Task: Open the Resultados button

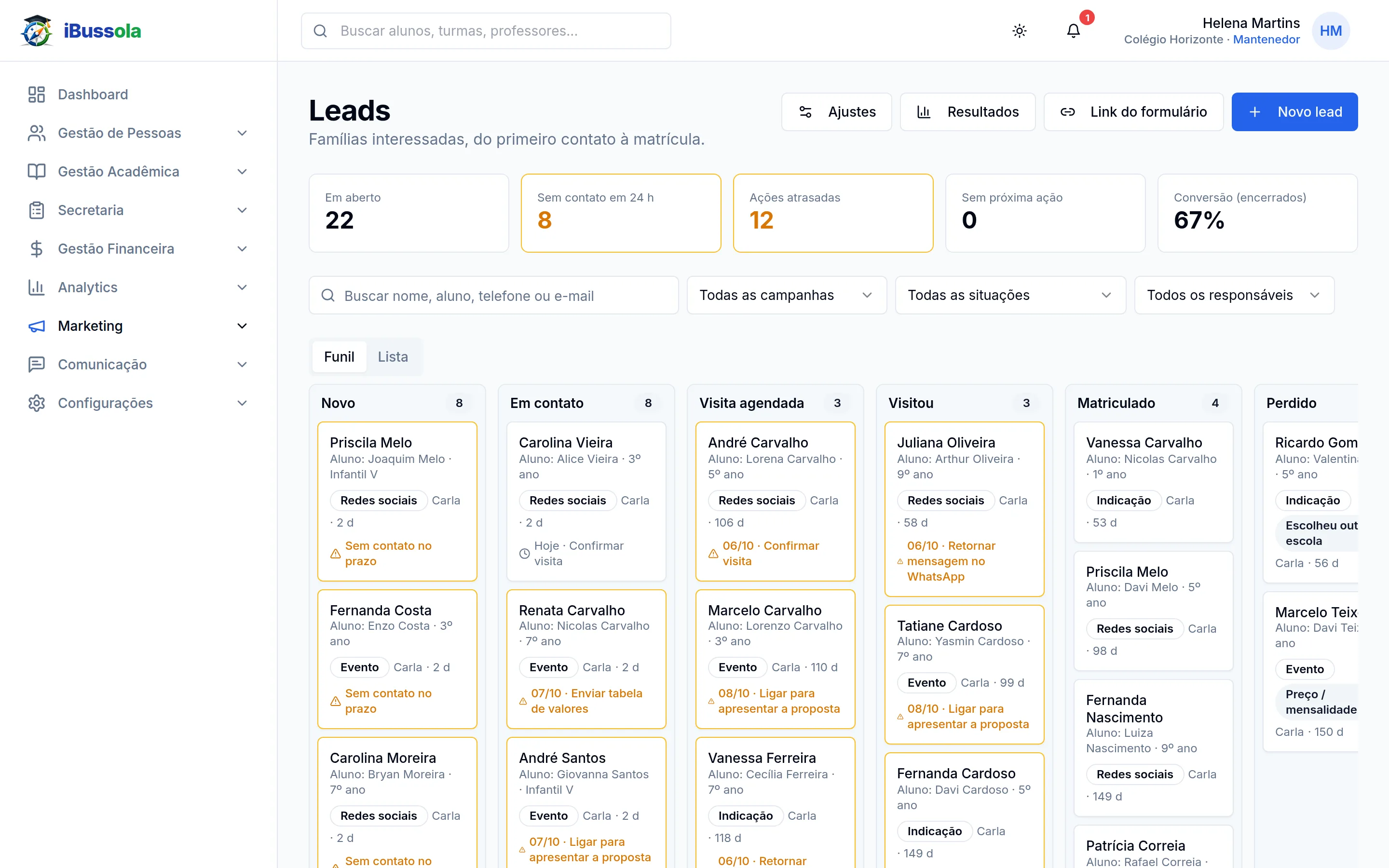Action: coord(967,112)
